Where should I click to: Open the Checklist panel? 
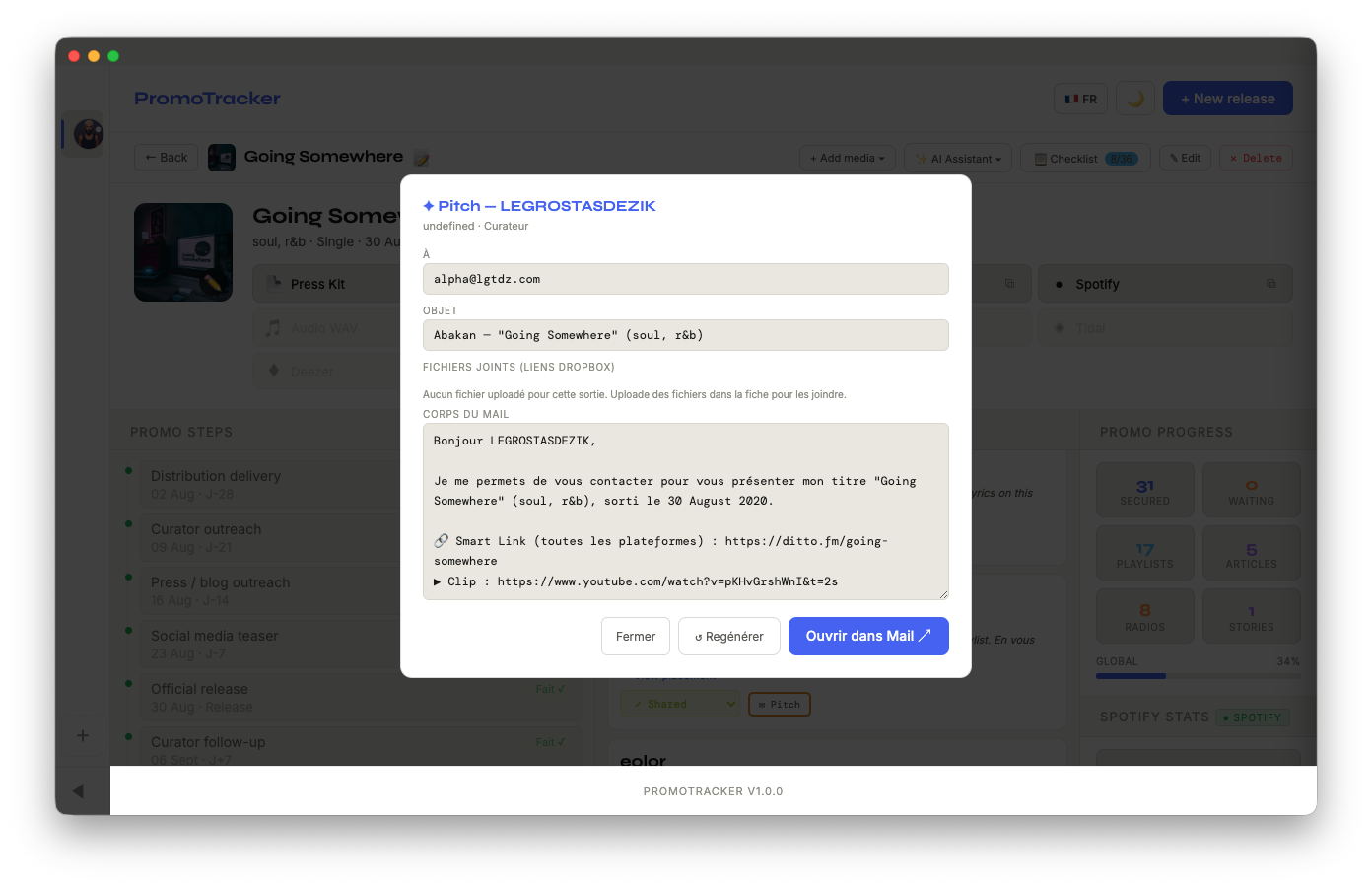pos(1085,159)
